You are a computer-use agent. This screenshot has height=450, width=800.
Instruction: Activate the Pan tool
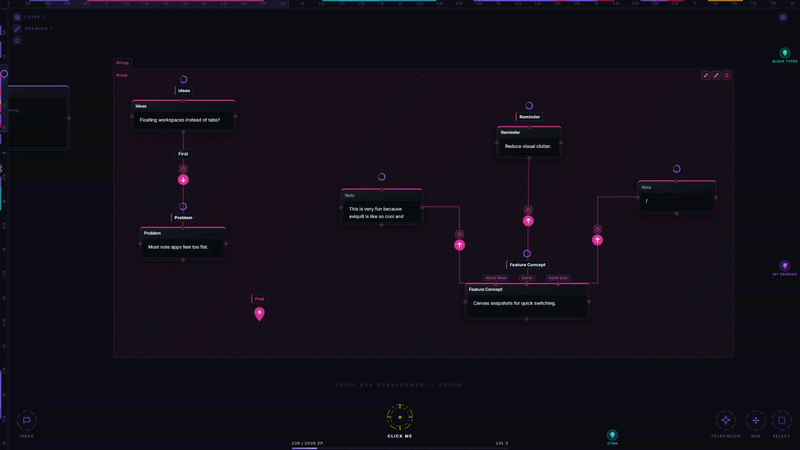[x=755, y=420]
